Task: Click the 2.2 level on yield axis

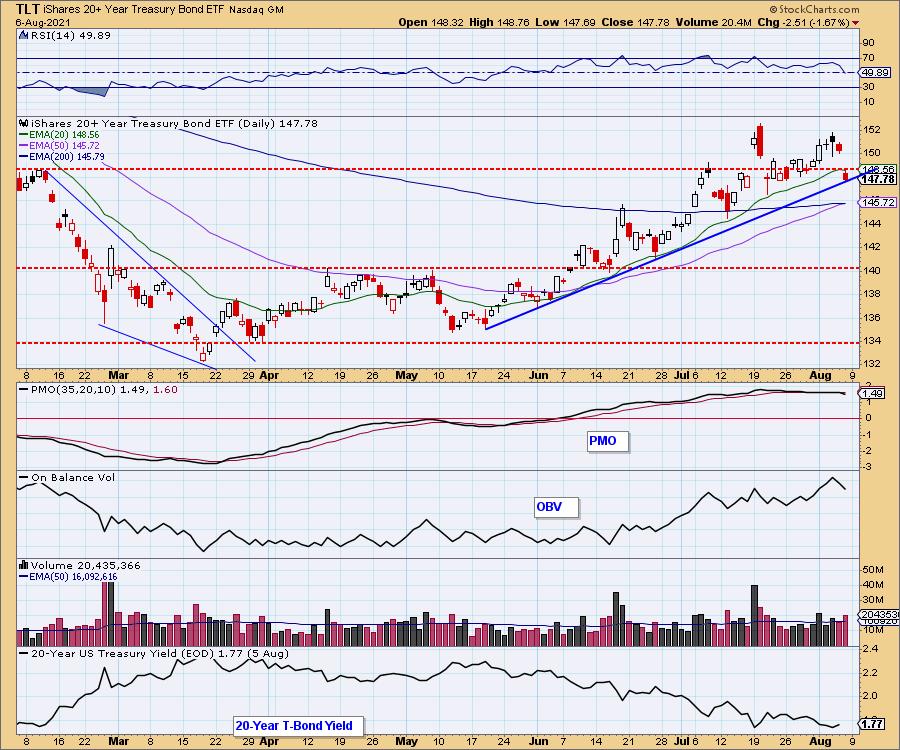Action: click(x=870, y=672)
